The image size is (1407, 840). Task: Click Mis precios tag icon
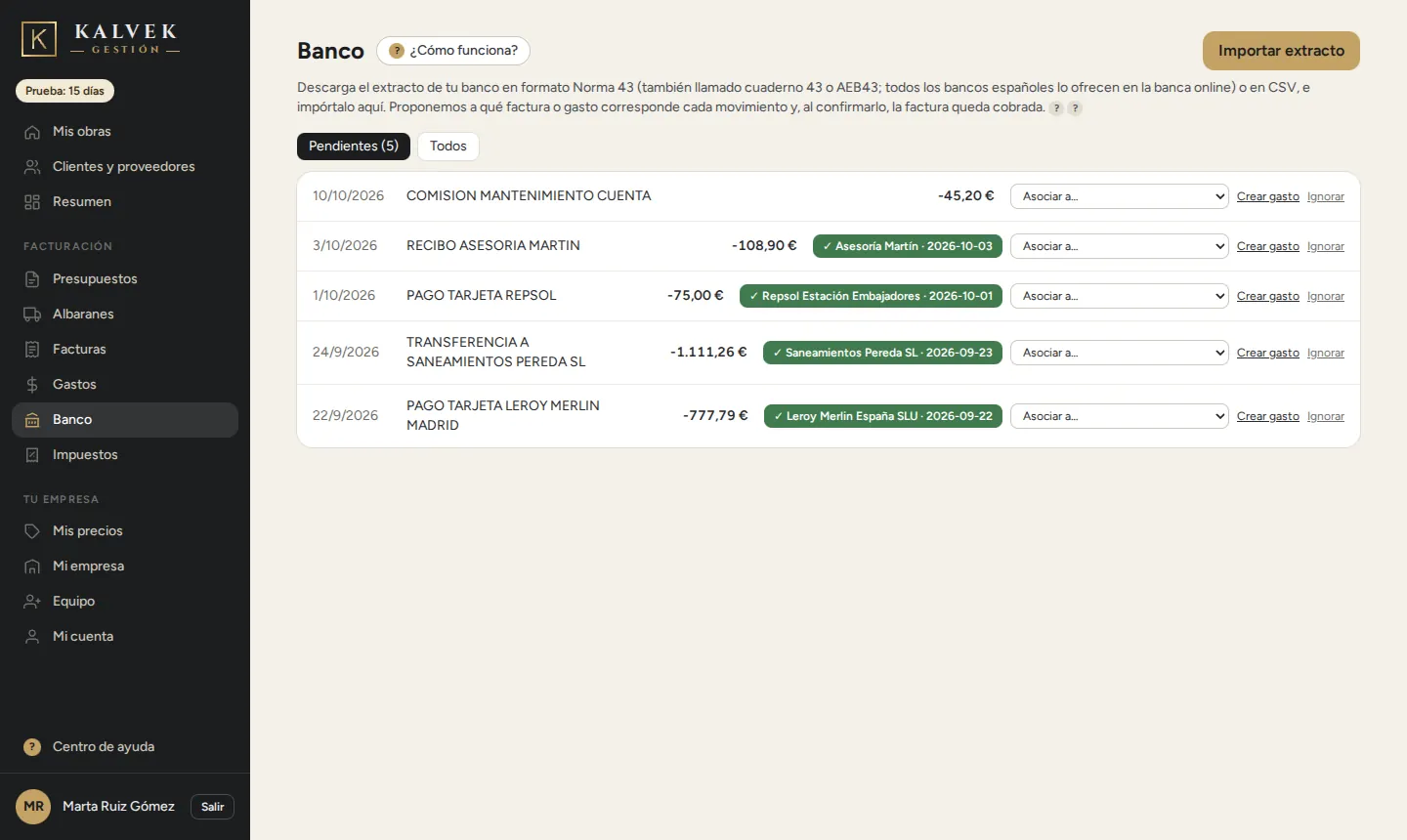[32, 531]
